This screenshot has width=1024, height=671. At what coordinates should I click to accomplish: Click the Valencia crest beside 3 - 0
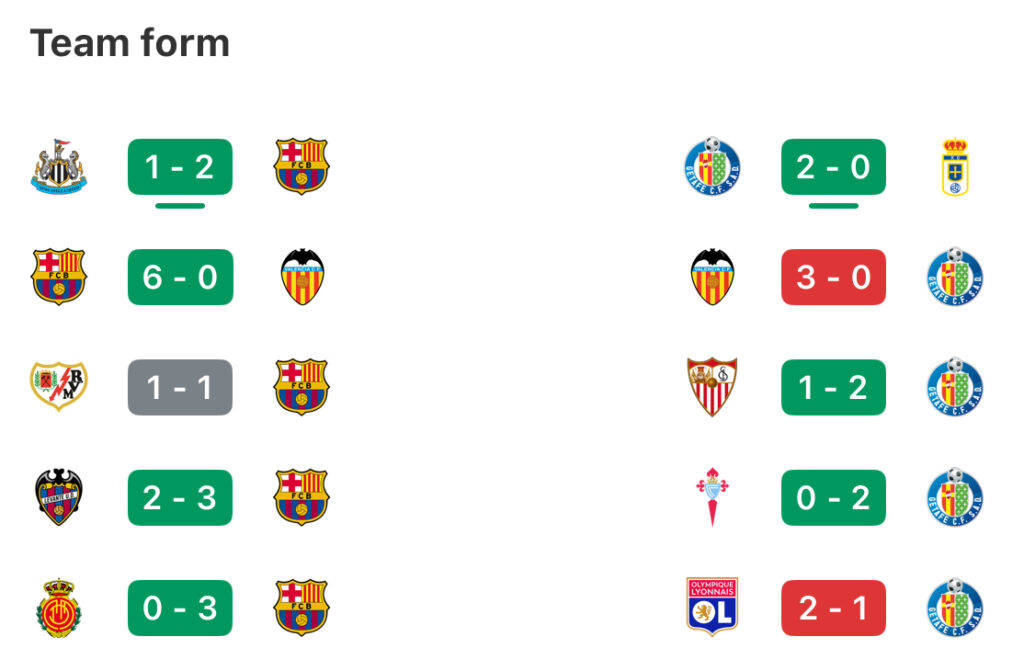[712, 277]
